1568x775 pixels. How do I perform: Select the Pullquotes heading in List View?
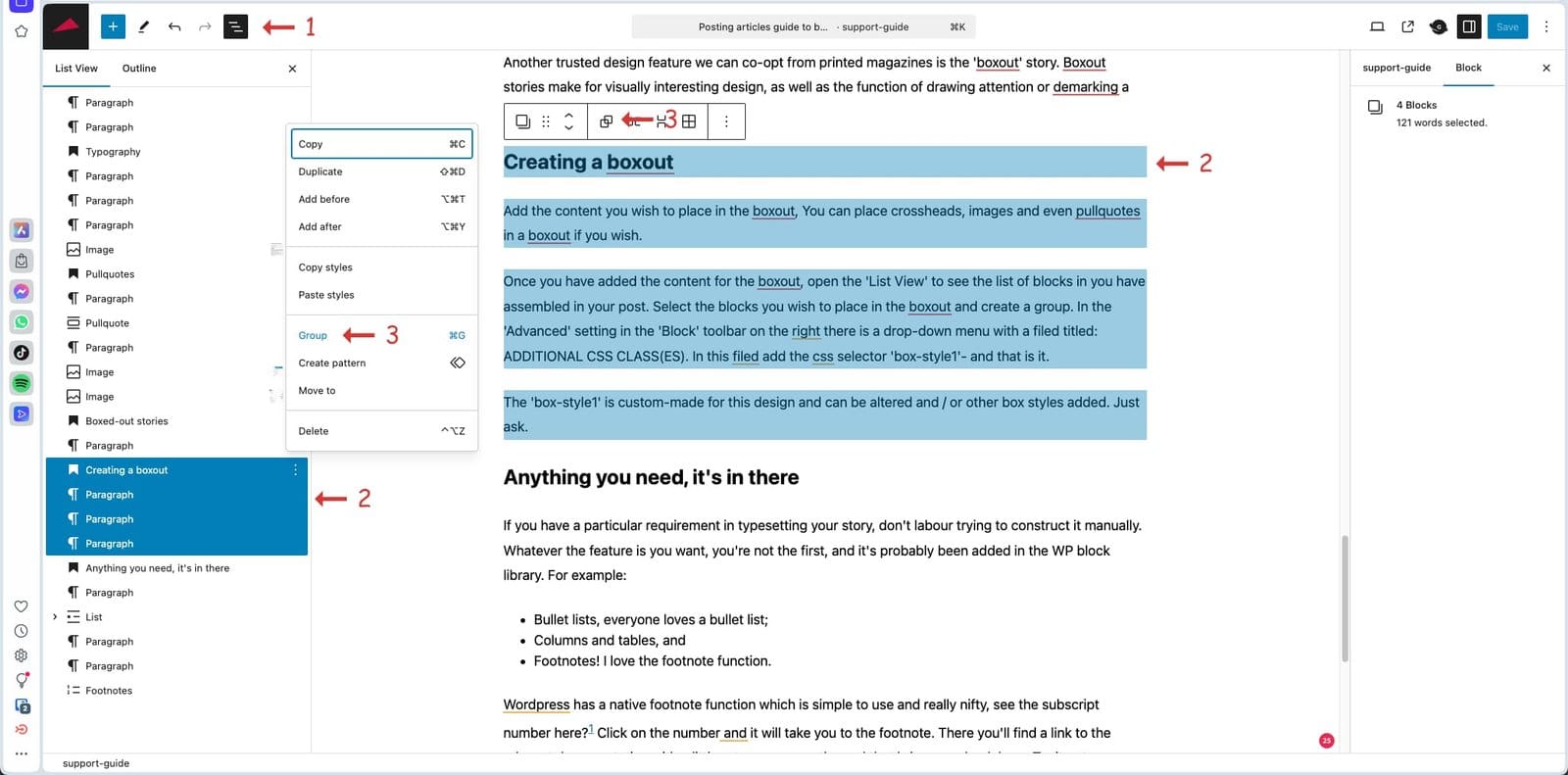[176, 274]
